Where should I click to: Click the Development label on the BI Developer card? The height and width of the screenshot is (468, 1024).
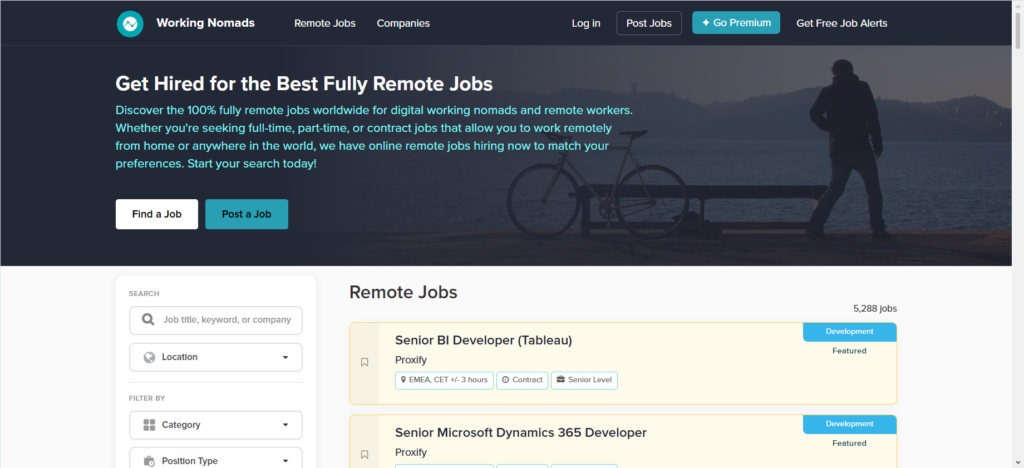[850, 332]
